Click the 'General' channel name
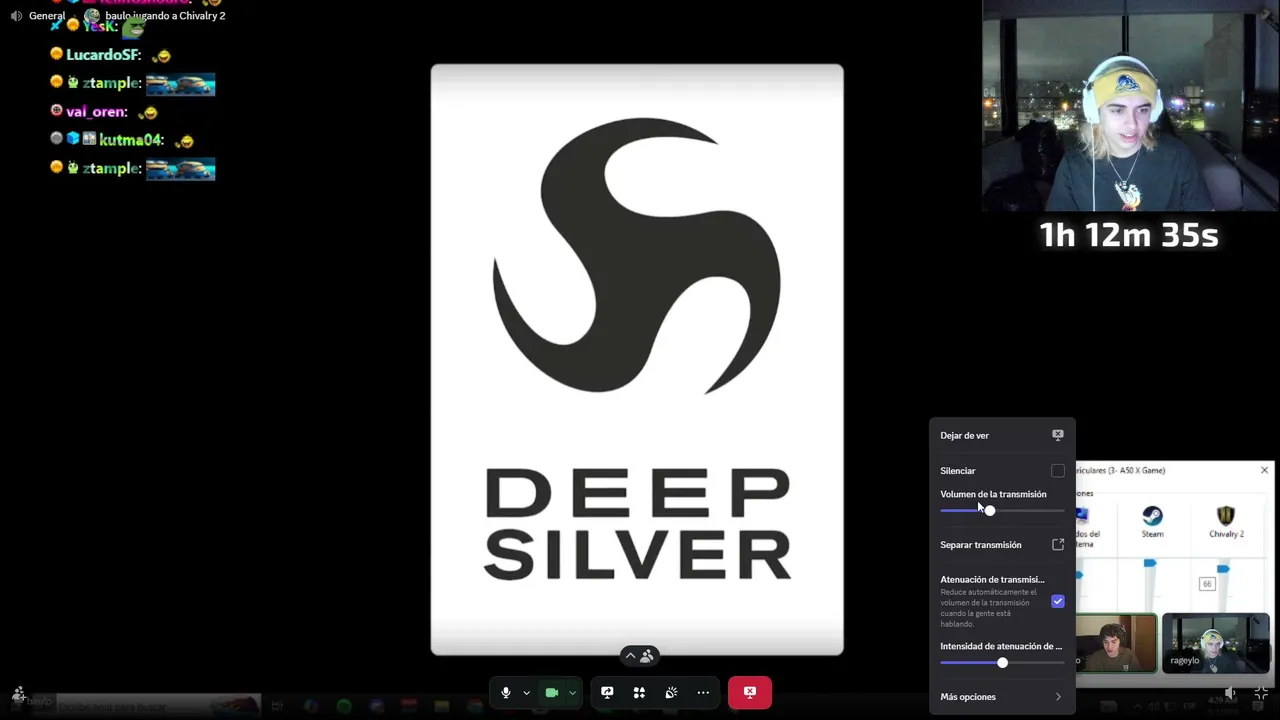1280x720 pixels. [x=47, y=16]
